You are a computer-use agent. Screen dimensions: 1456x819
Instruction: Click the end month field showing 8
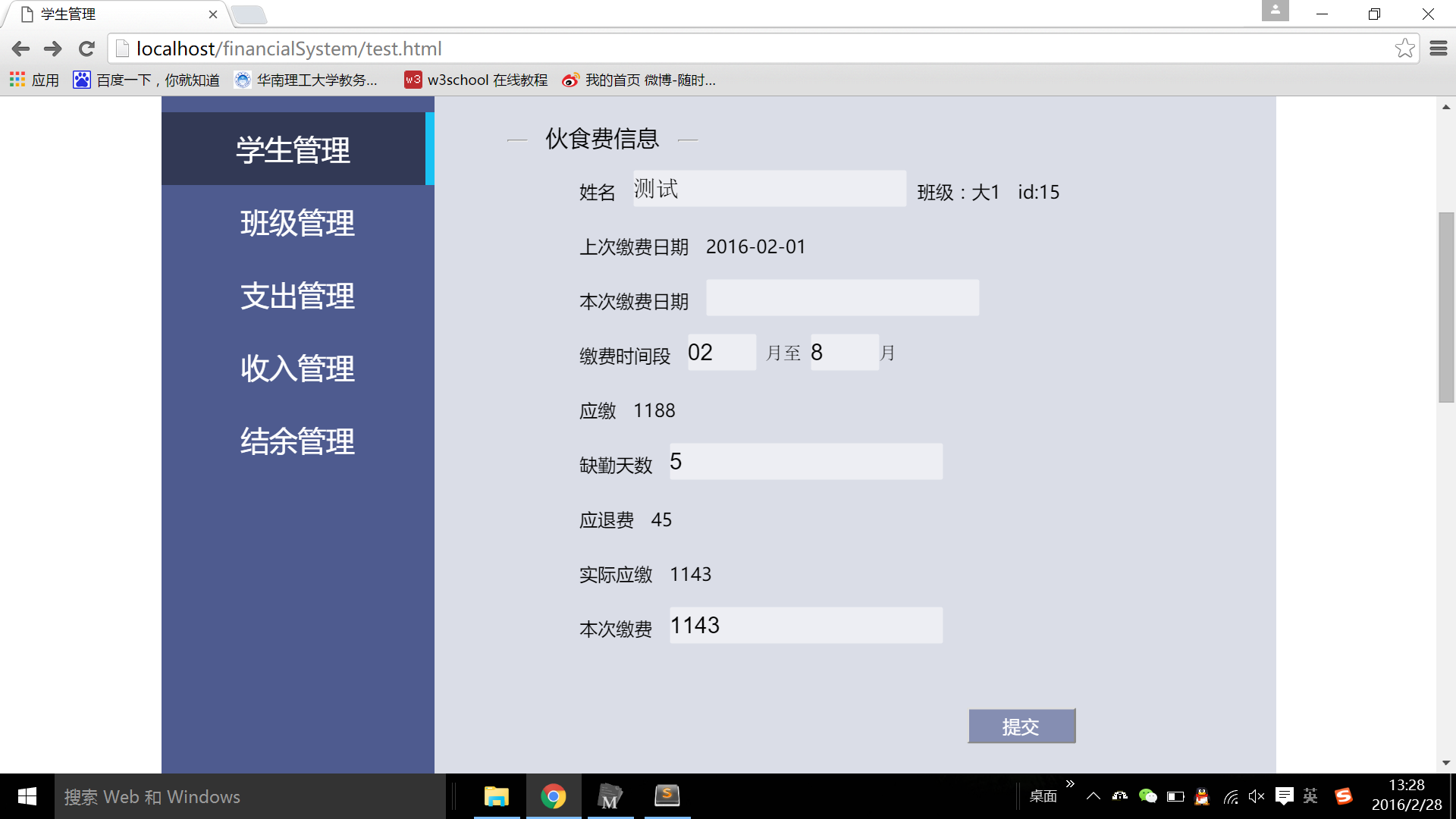845,353
